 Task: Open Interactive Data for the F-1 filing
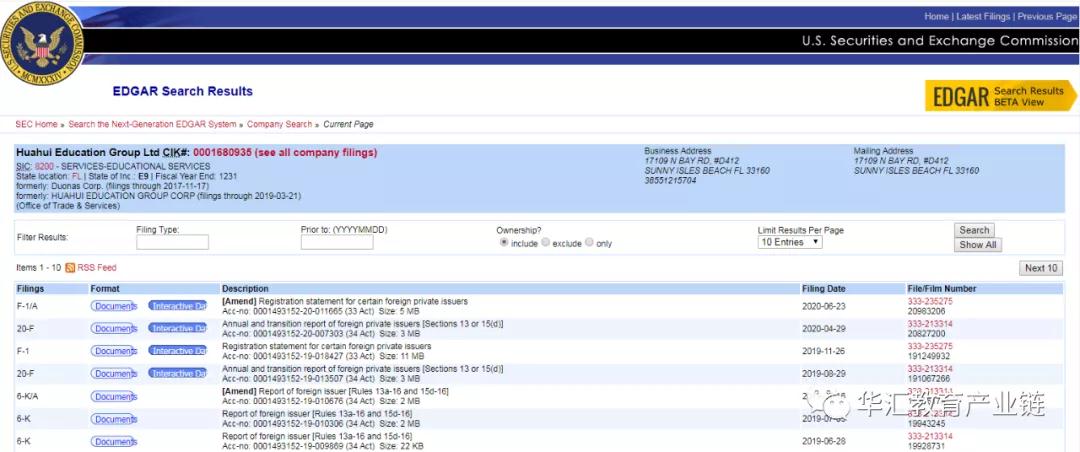point(178,351)
